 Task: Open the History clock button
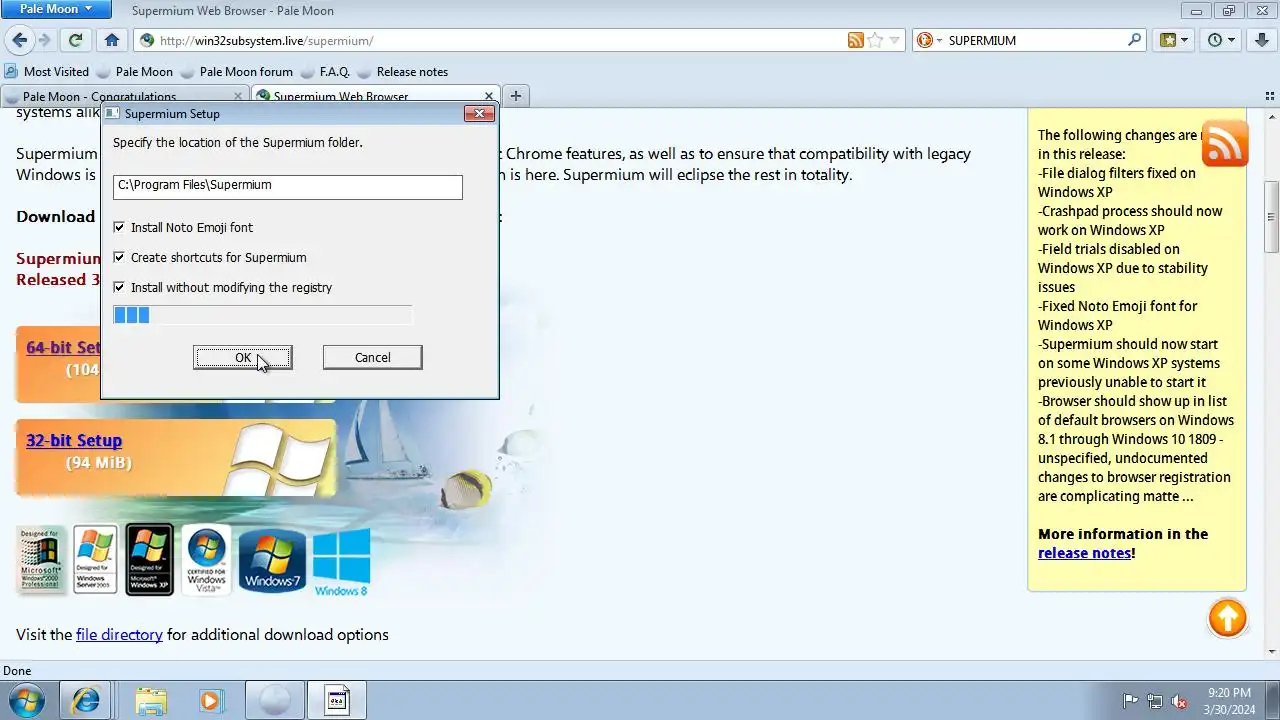point(1221,40)
